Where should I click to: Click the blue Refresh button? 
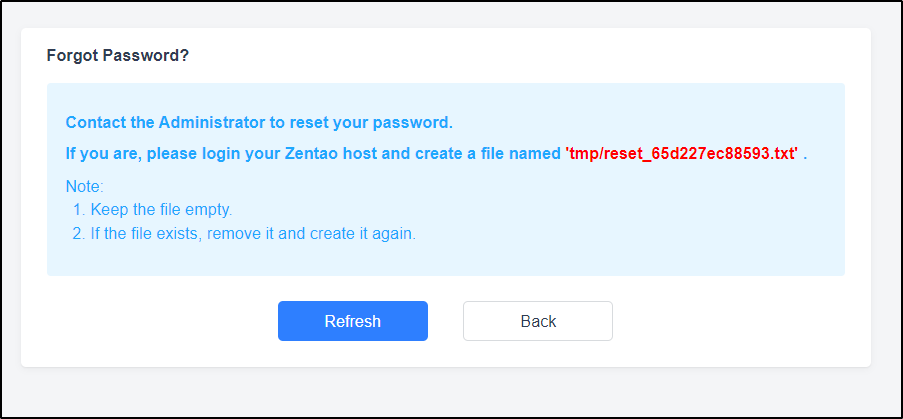coord(352,321)
